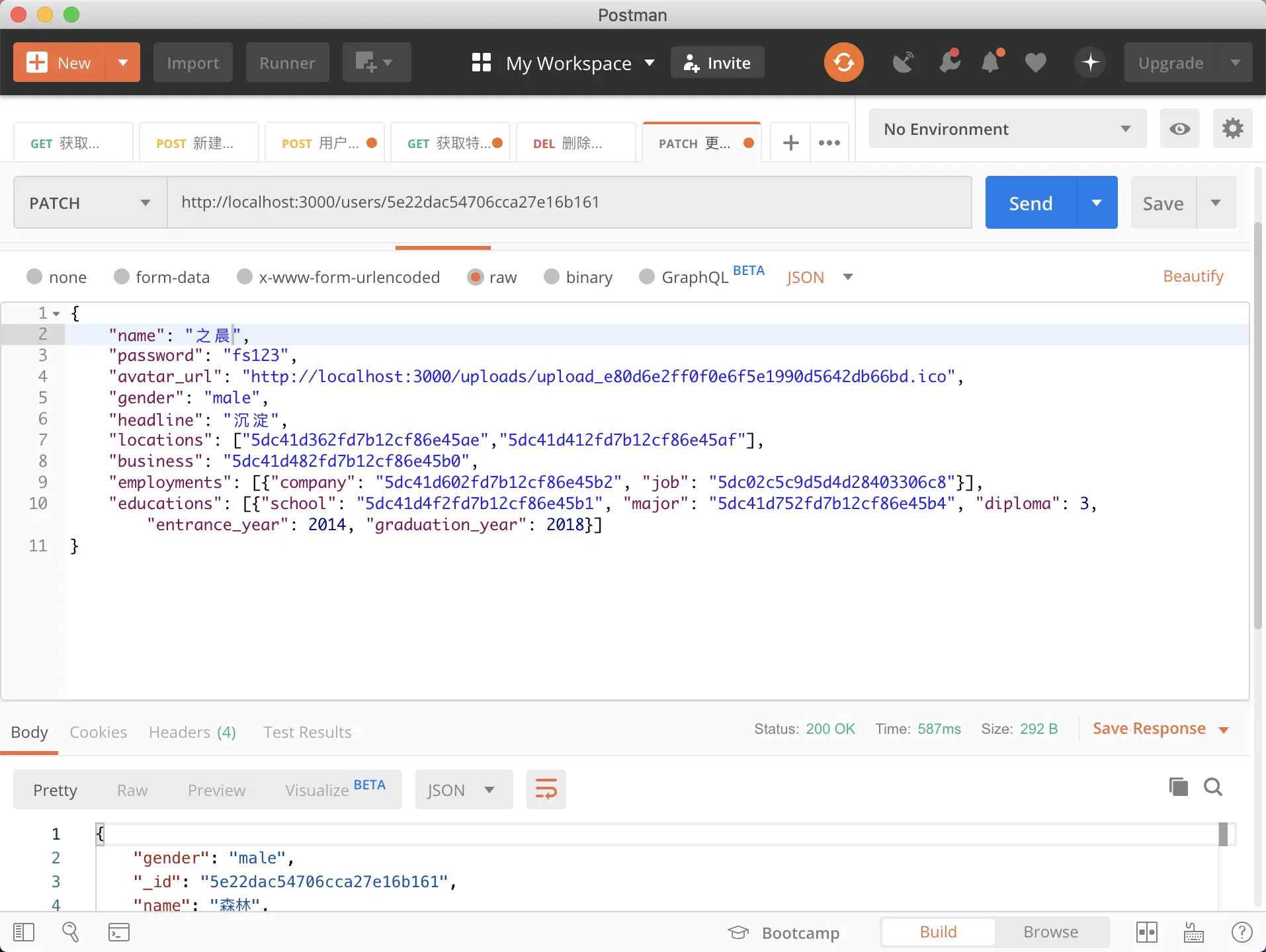Open the notifications bell
The image size is (1266, 952).
(992, 63)
